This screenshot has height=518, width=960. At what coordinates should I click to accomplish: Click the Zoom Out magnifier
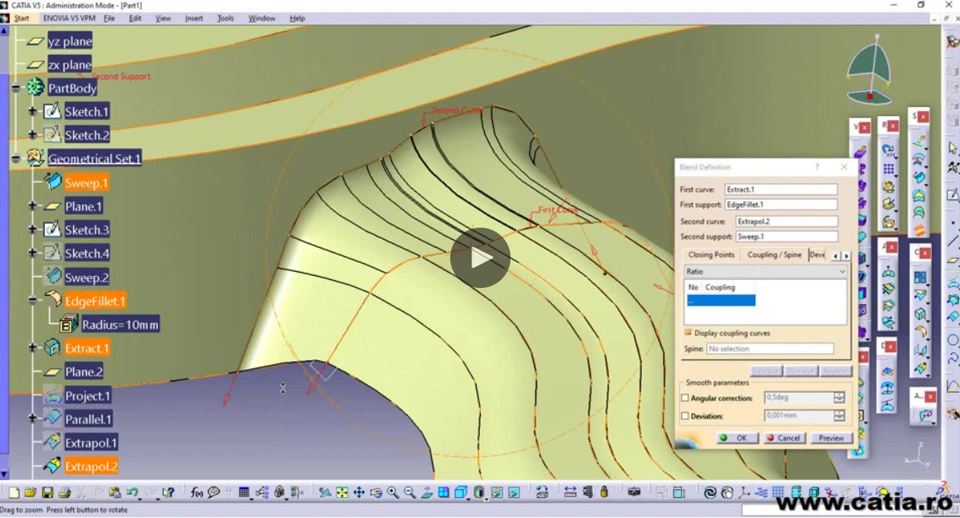click(410, 492)
